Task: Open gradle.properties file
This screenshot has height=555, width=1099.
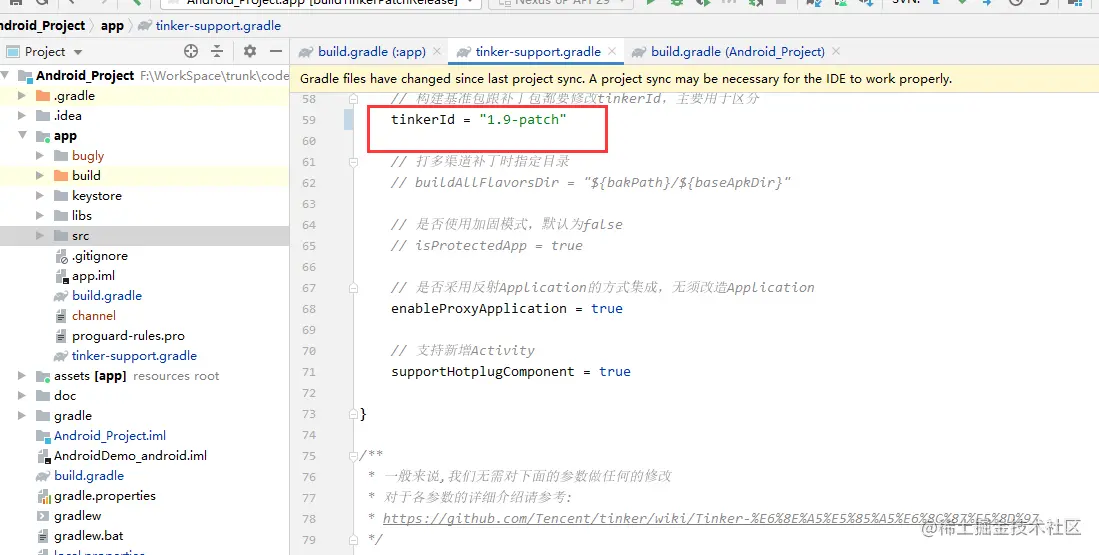Action: coord(105,495)
